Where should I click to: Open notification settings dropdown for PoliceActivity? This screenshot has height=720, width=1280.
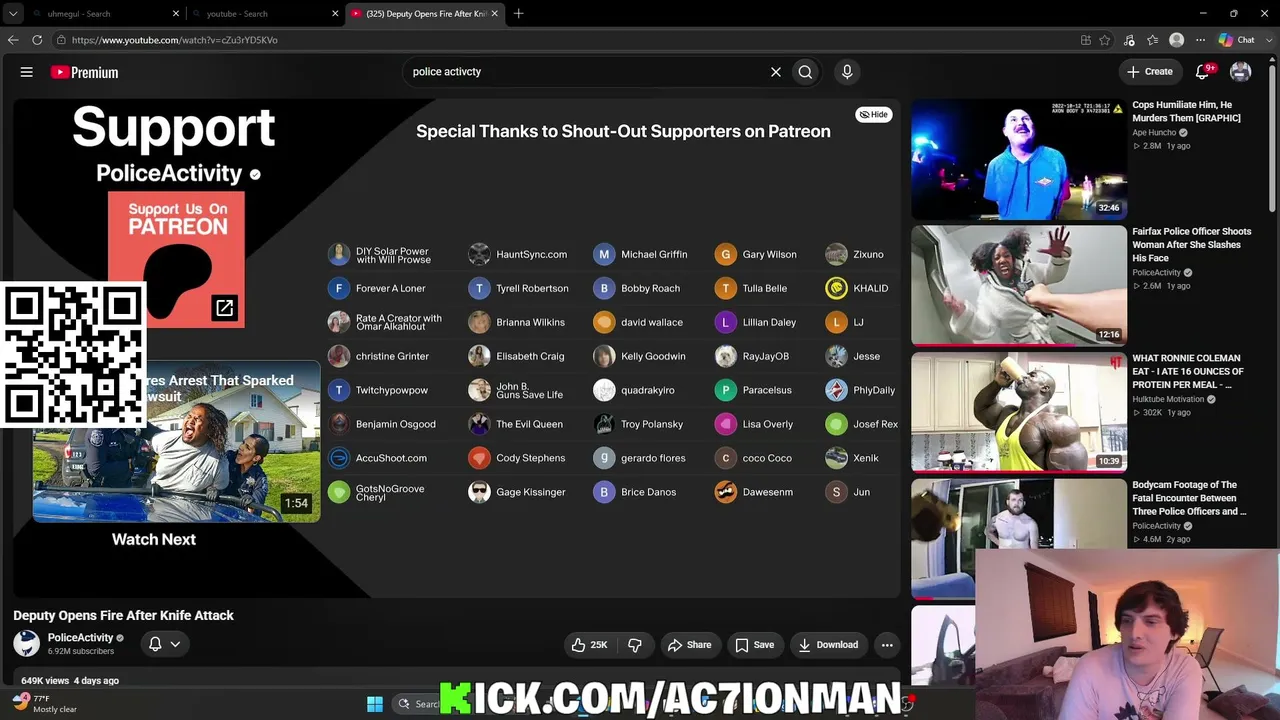point(164,644)
